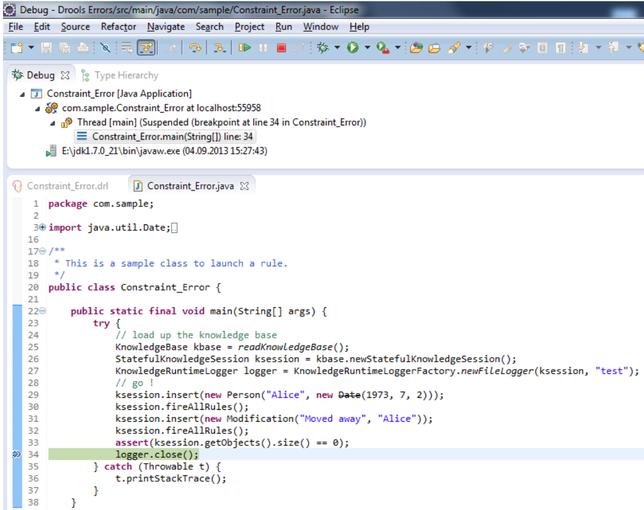Collapse the Constraint_Error Java Application tree node

pyautogui.click(x=24, y=93)
